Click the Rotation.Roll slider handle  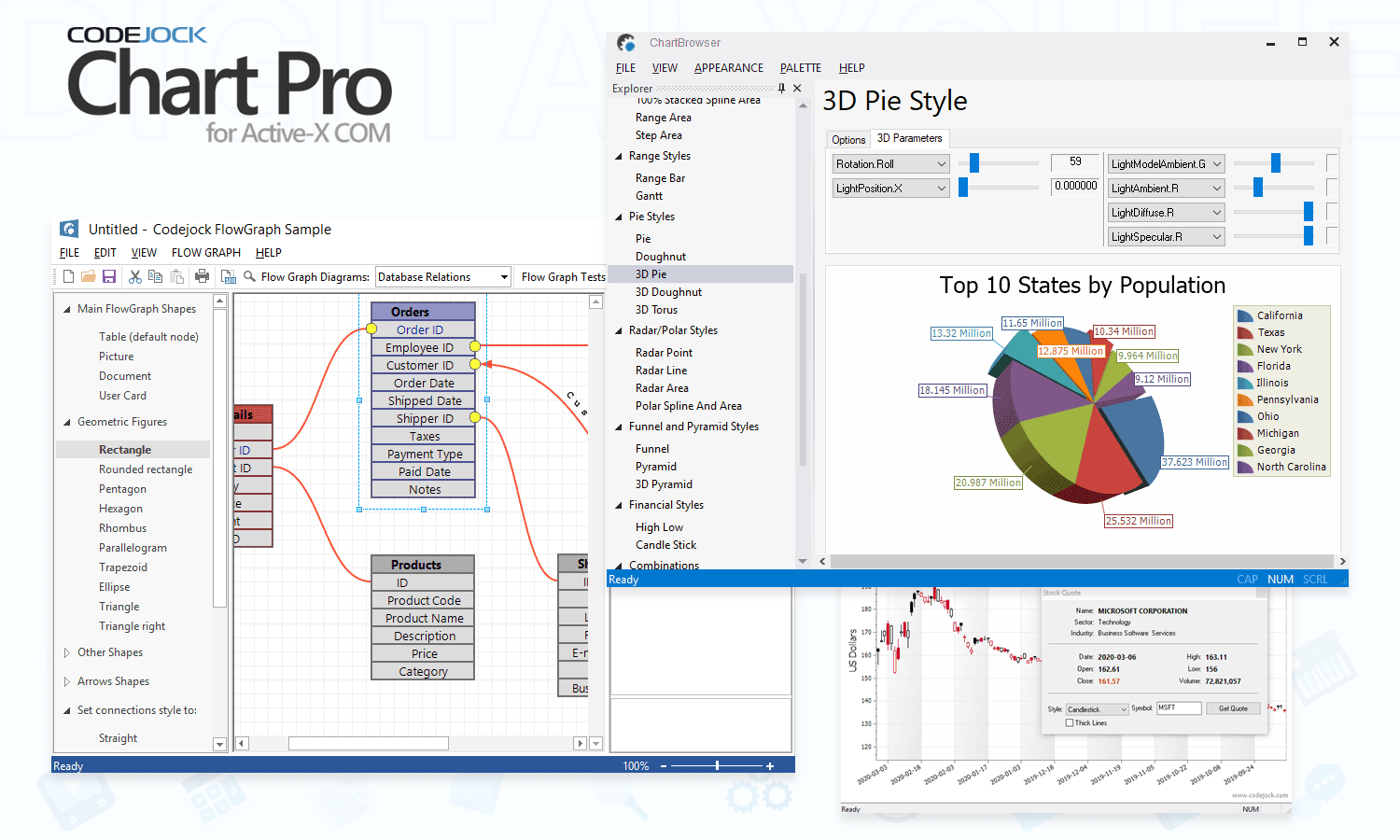[x=974, y=163]
